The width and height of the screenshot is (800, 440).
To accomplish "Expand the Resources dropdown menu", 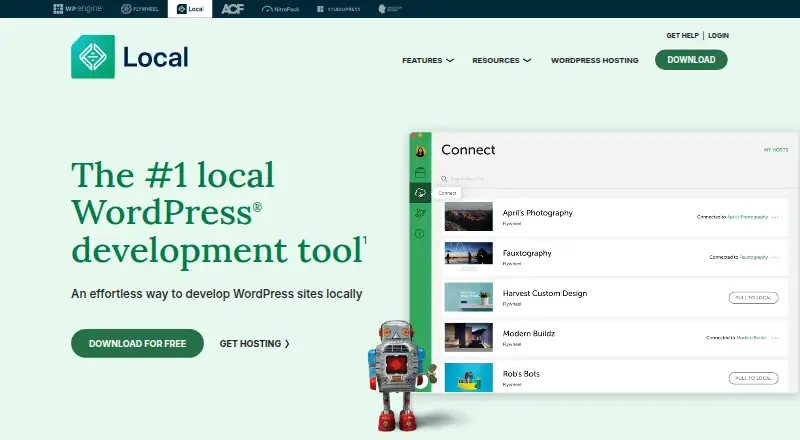I will click(x=502, y=60).
